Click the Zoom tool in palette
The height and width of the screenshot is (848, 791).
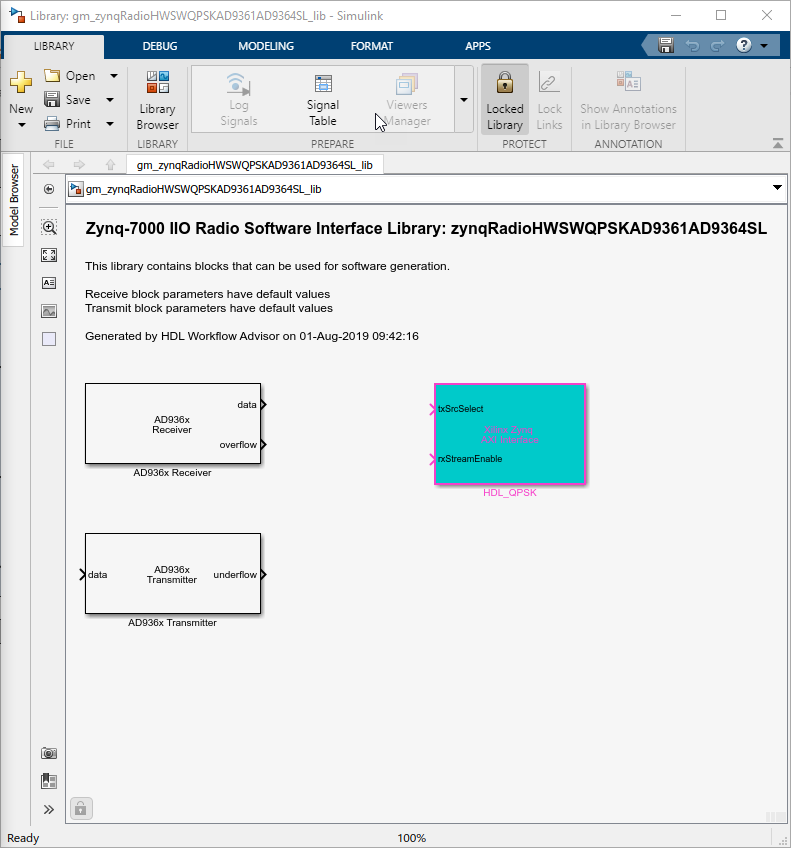(x=49, y=227)
